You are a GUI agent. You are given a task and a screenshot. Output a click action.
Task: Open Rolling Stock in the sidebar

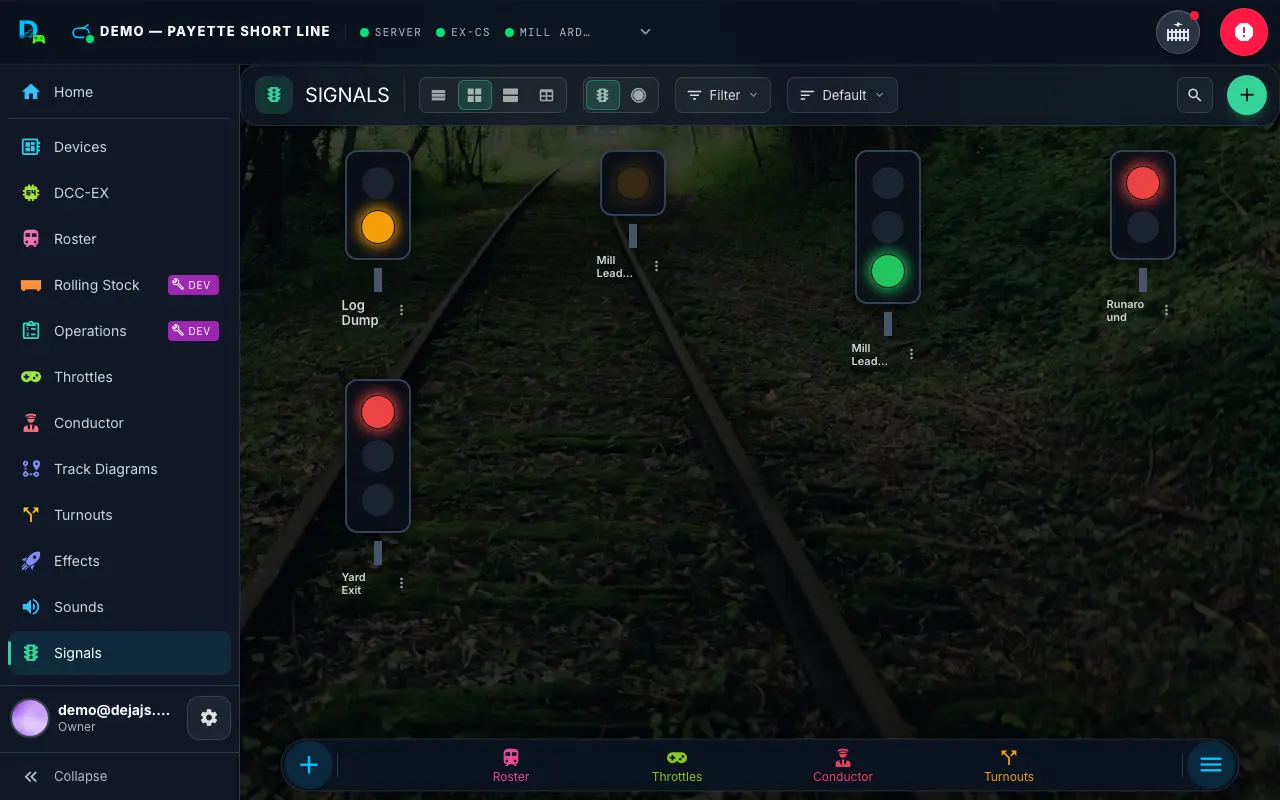point(119,285)
